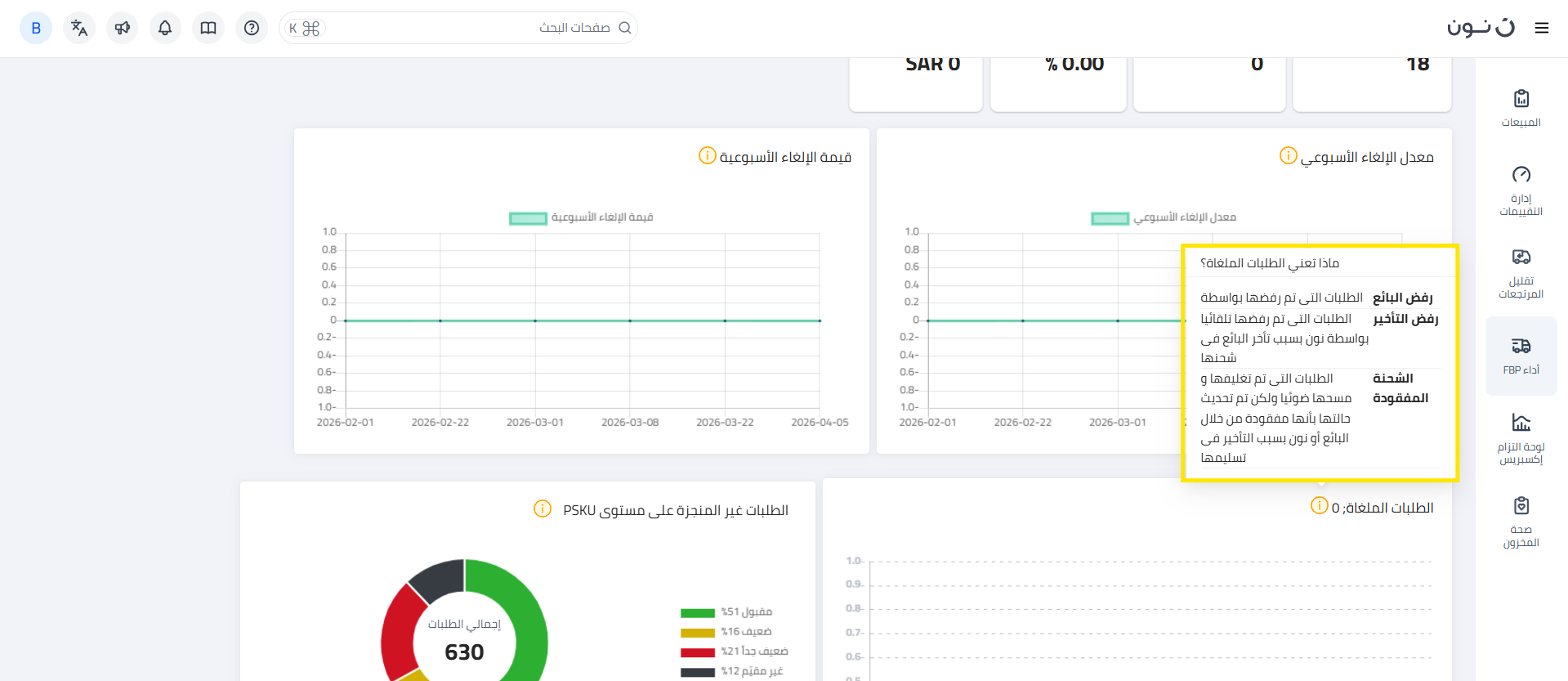Open the notifications bell
This screenshot has height=681, width=1568.
point(165,28)
